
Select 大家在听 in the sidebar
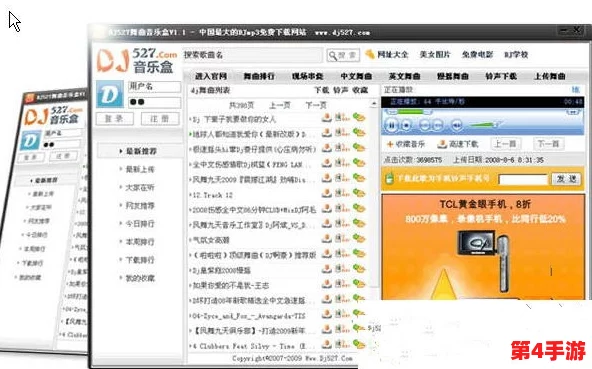point(140,187)
